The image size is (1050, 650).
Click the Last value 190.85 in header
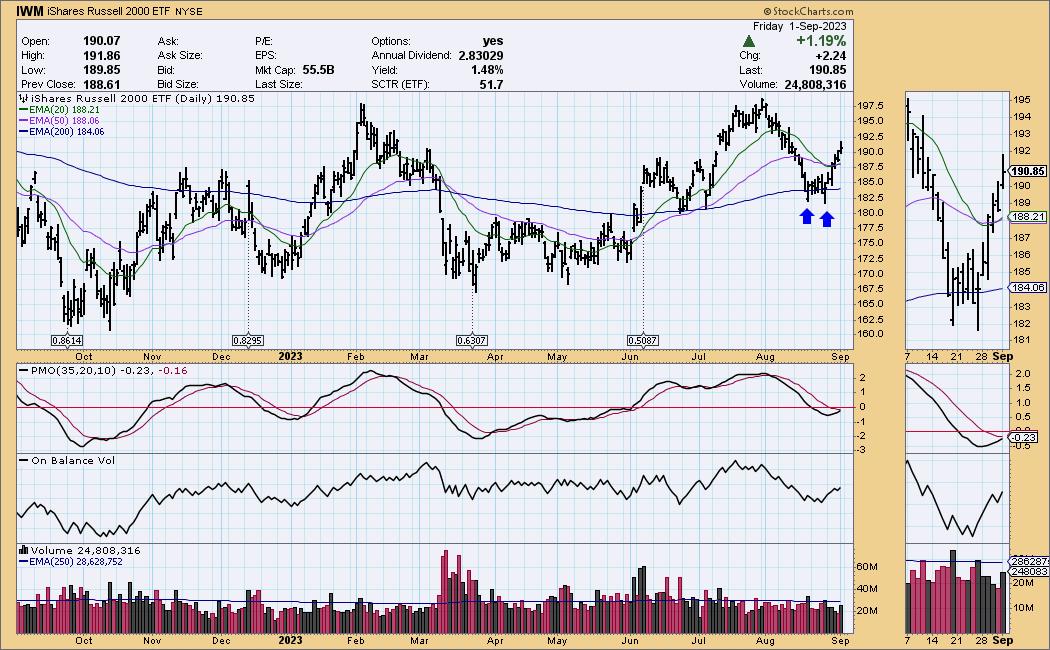coord(828,70)
